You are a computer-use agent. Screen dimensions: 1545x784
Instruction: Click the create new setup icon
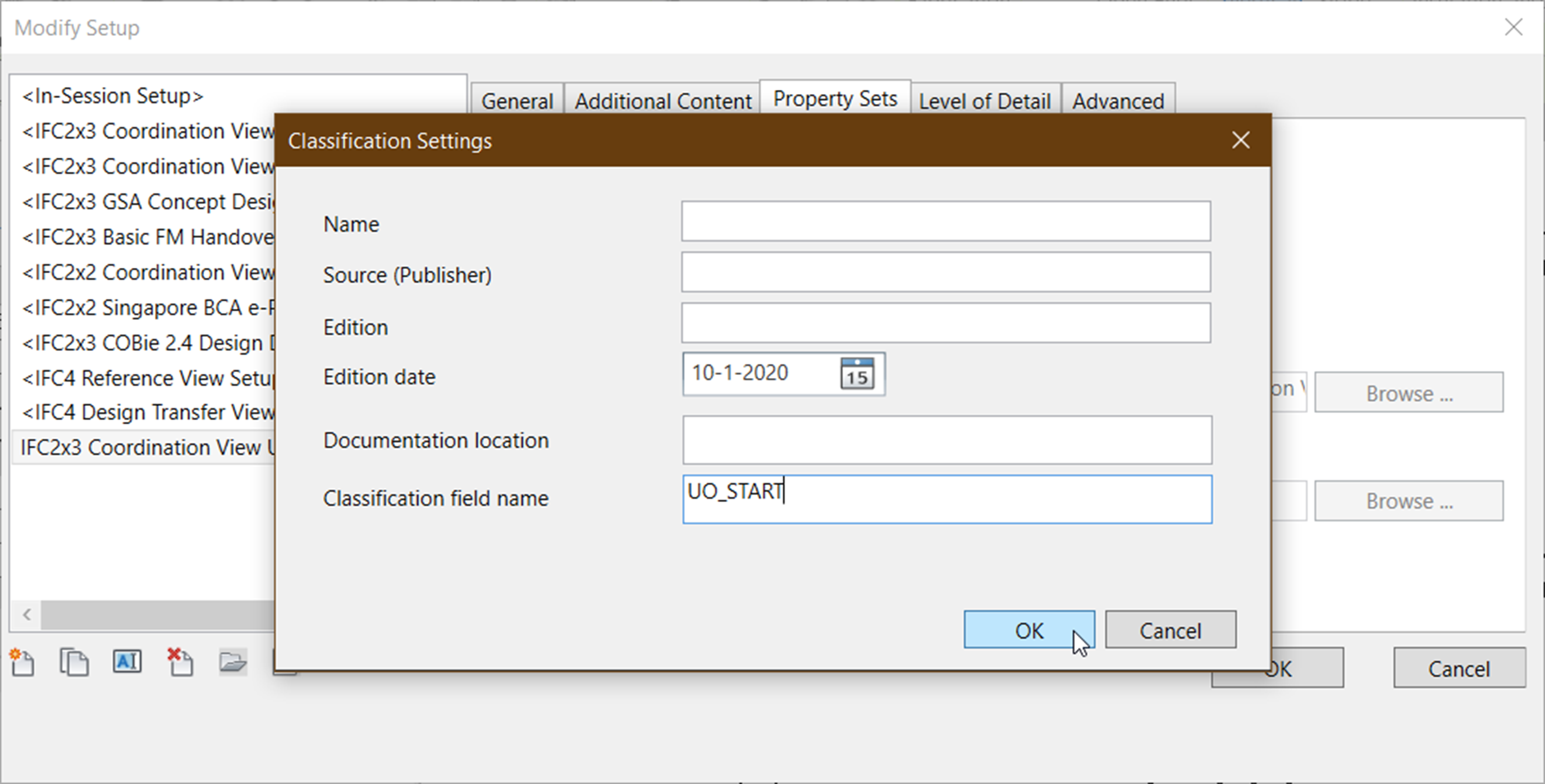(x=23, y=662)
